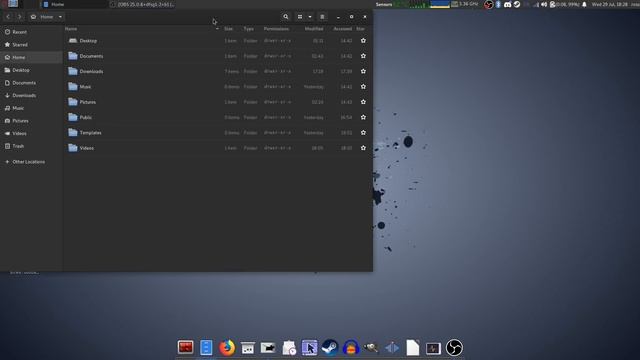
Task: Open Bluetooth tray icon
Action: tap(498, 4)
